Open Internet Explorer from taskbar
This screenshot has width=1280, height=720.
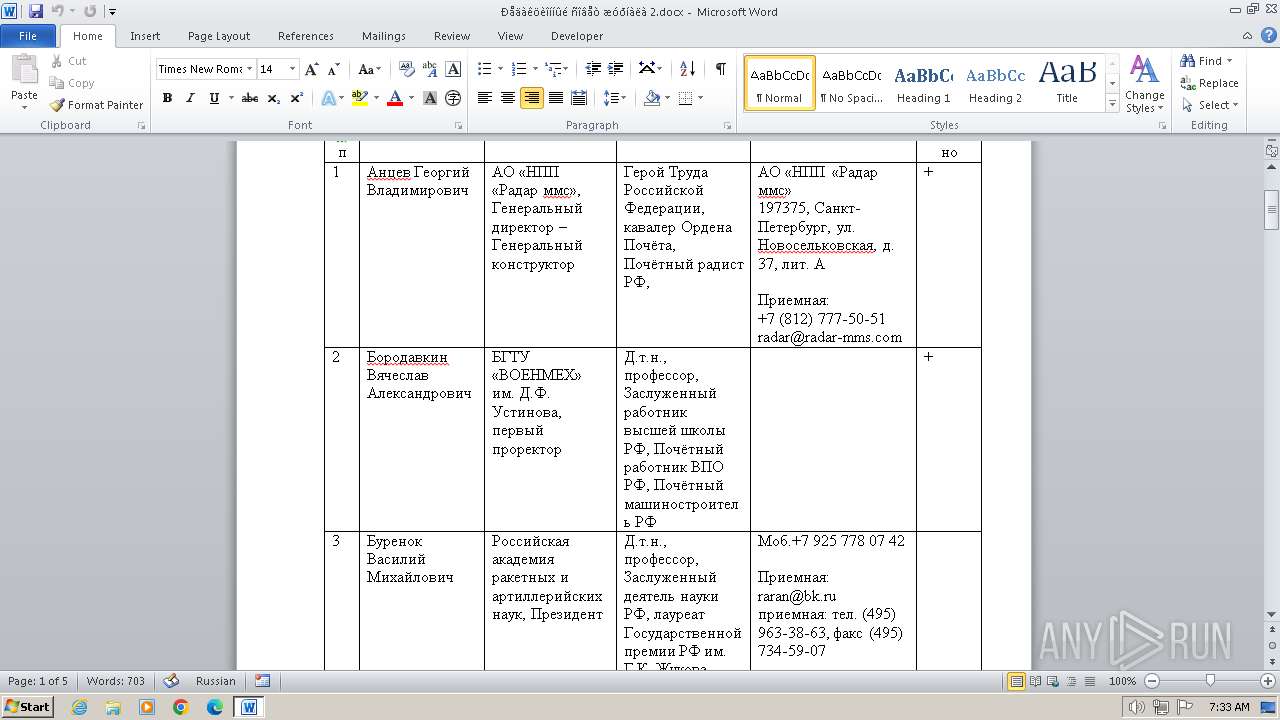tap(79, 707)
